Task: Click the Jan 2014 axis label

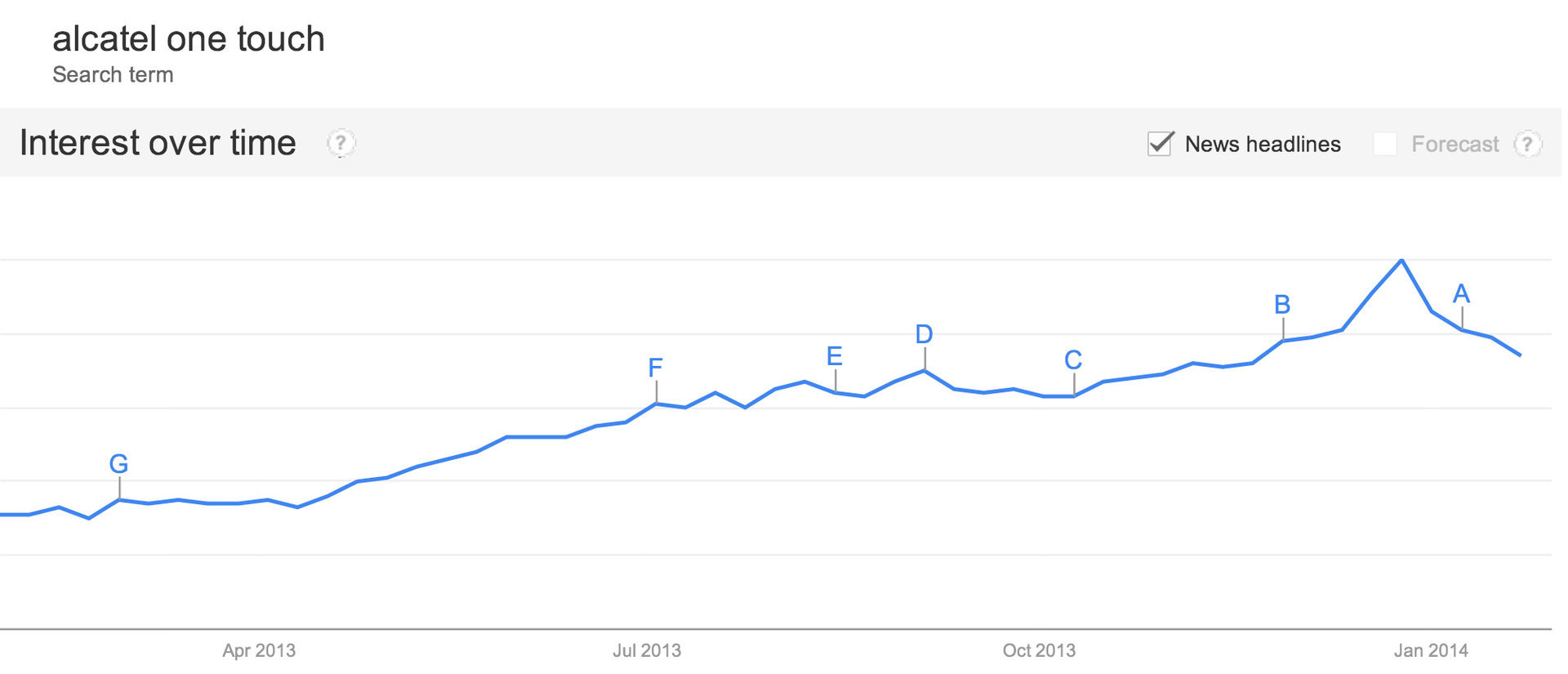Action: 1431,650
